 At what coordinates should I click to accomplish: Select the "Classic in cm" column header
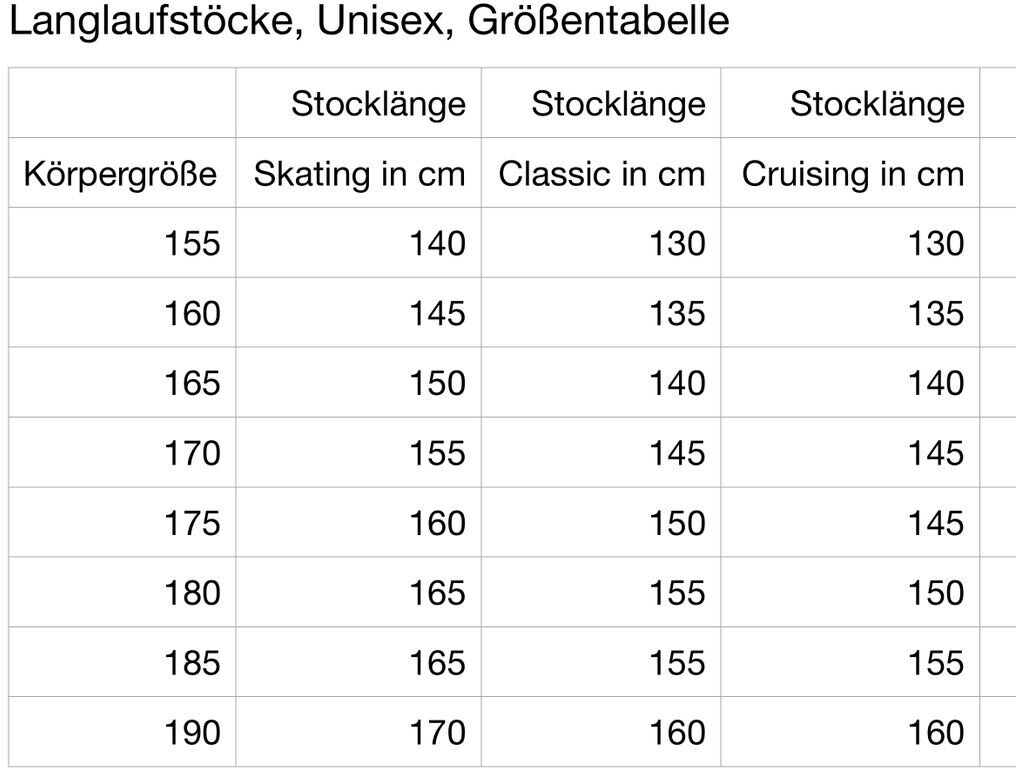602,174
